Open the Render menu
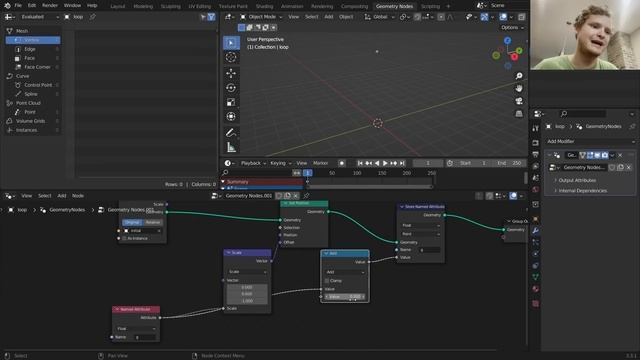 pyautogui.click(x=50, y=5)
